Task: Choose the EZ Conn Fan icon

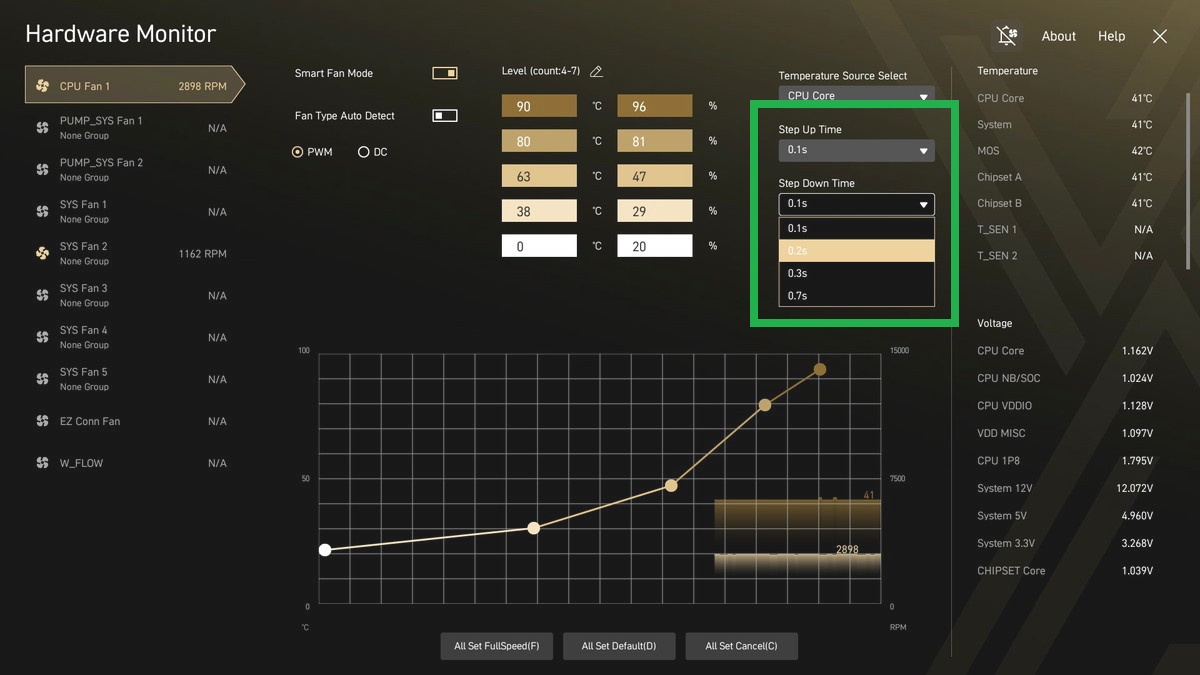Action: (x=42, y=422)
